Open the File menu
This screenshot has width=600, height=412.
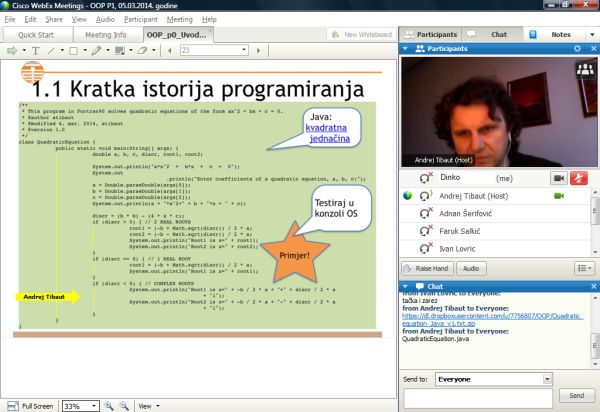click(x=10, y=19)
